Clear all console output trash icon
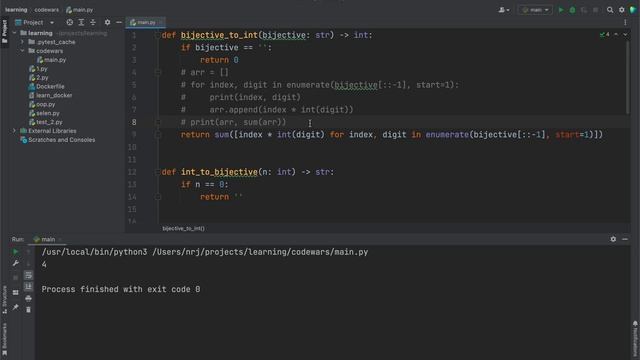 coord(28,310)
